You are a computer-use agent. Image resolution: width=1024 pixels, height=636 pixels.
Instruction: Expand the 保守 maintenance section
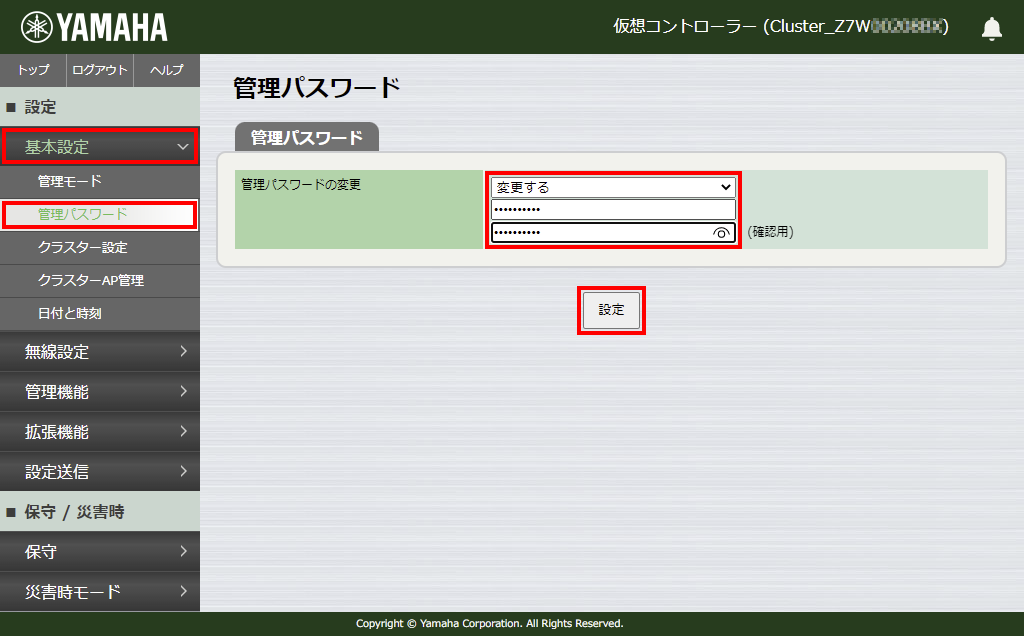point(100,551)
